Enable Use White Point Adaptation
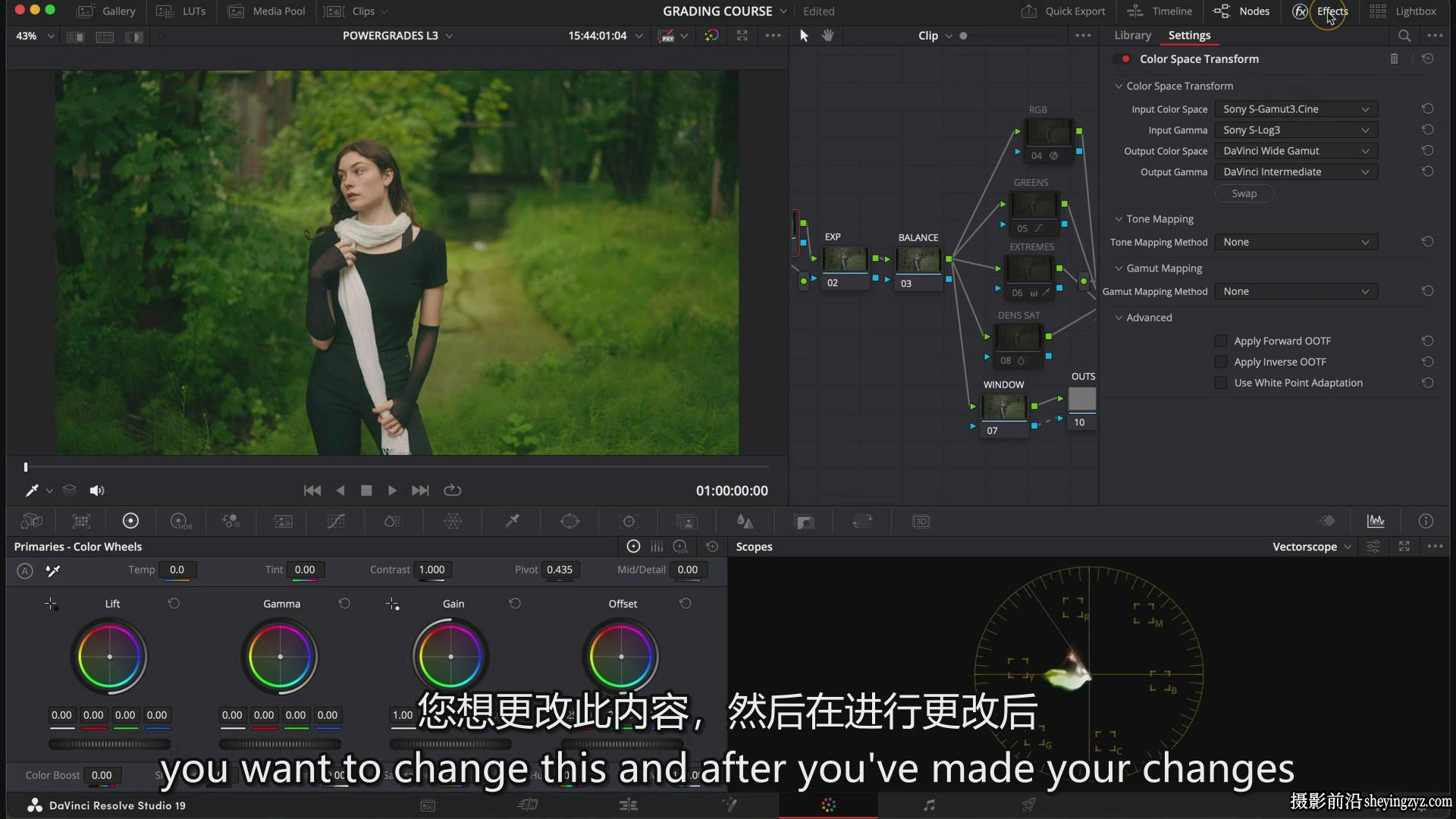This screenshot has height=819, width=1456. [x=1221, y=383]
